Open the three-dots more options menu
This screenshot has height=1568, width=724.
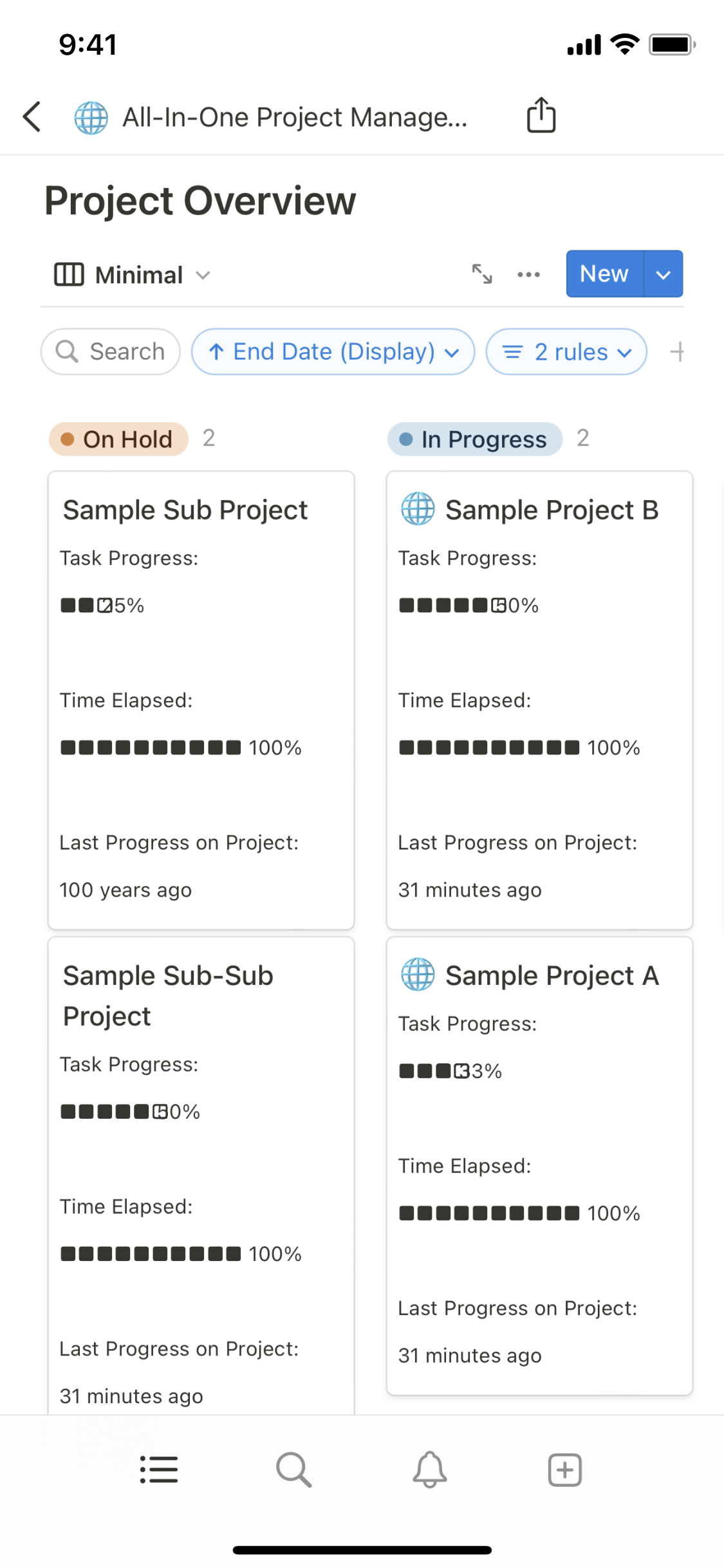click(x=528, y=275)
